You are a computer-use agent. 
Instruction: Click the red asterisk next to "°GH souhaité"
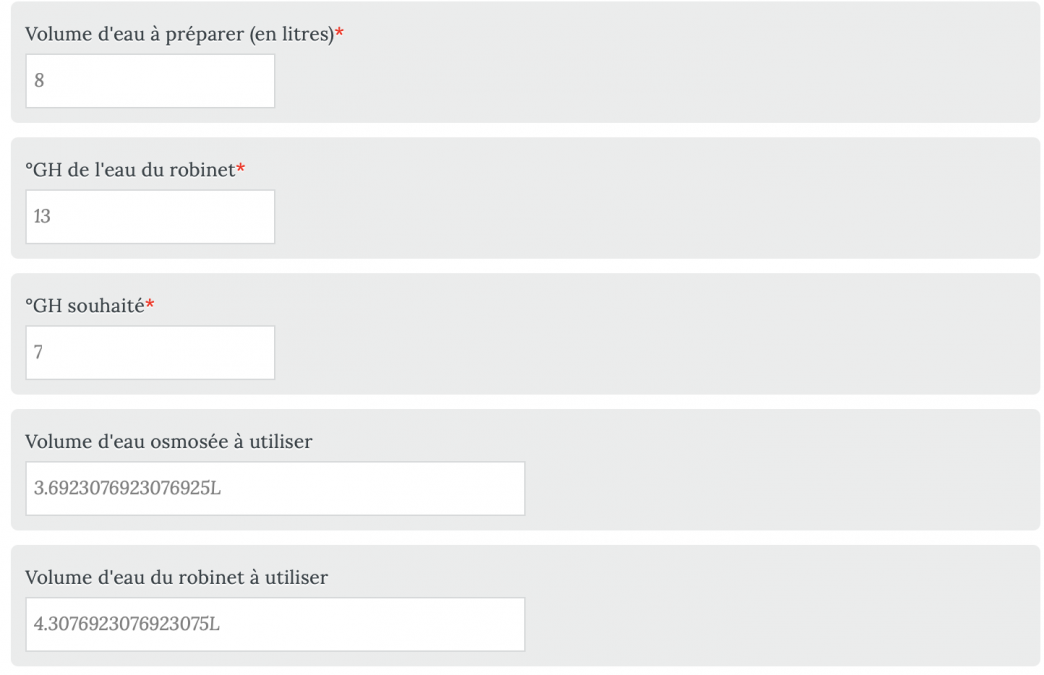150,304
